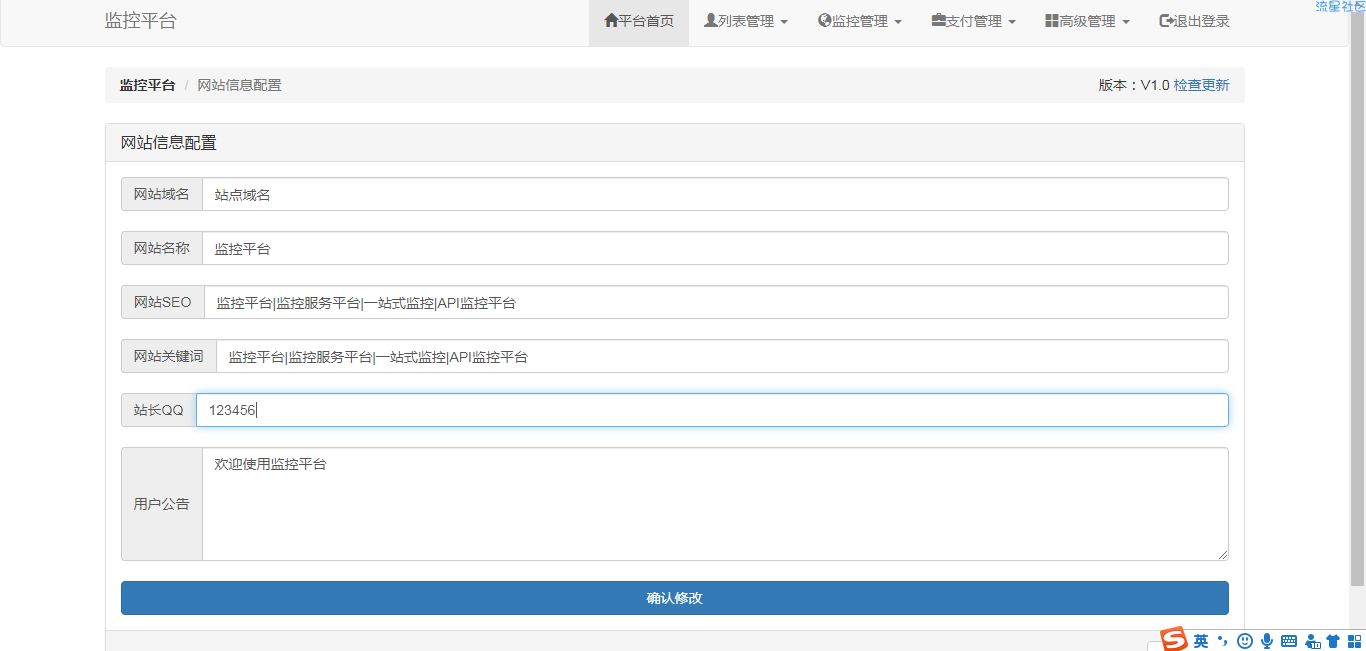
Task: Click the IME user account icon
Action: [x=1312, y=641]
